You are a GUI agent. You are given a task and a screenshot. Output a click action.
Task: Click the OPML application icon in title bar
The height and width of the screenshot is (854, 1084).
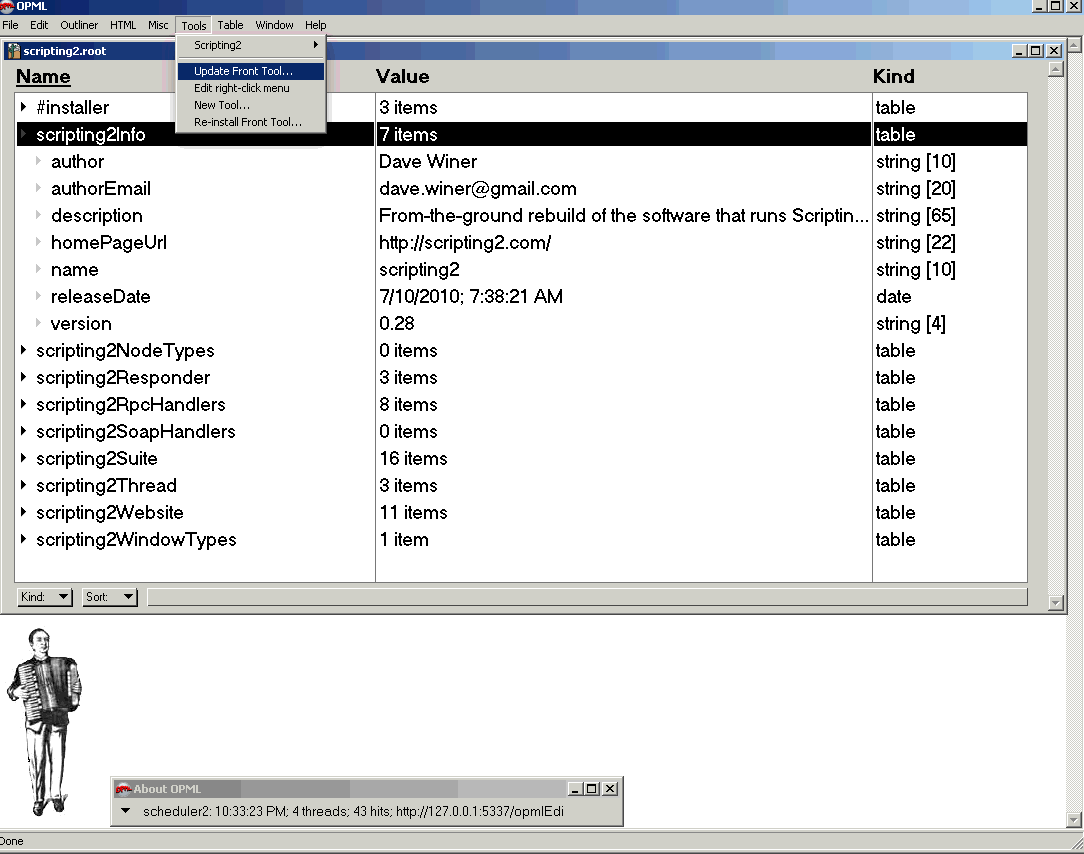(x=7, y=6)
